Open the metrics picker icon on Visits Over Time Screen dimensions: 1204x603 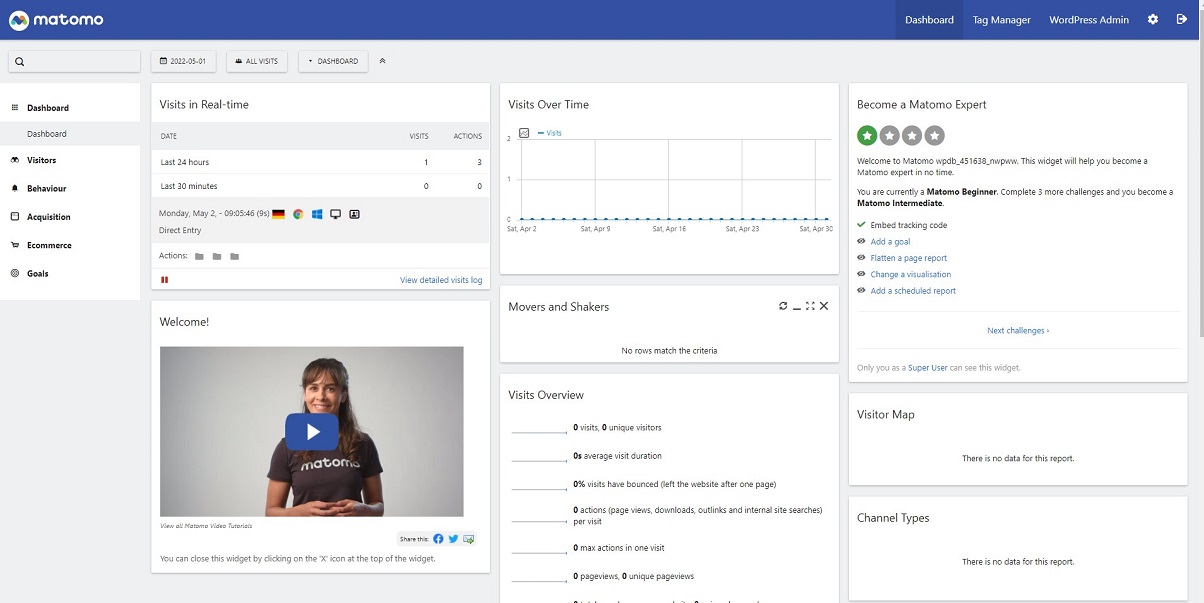[x=524, y=133]
